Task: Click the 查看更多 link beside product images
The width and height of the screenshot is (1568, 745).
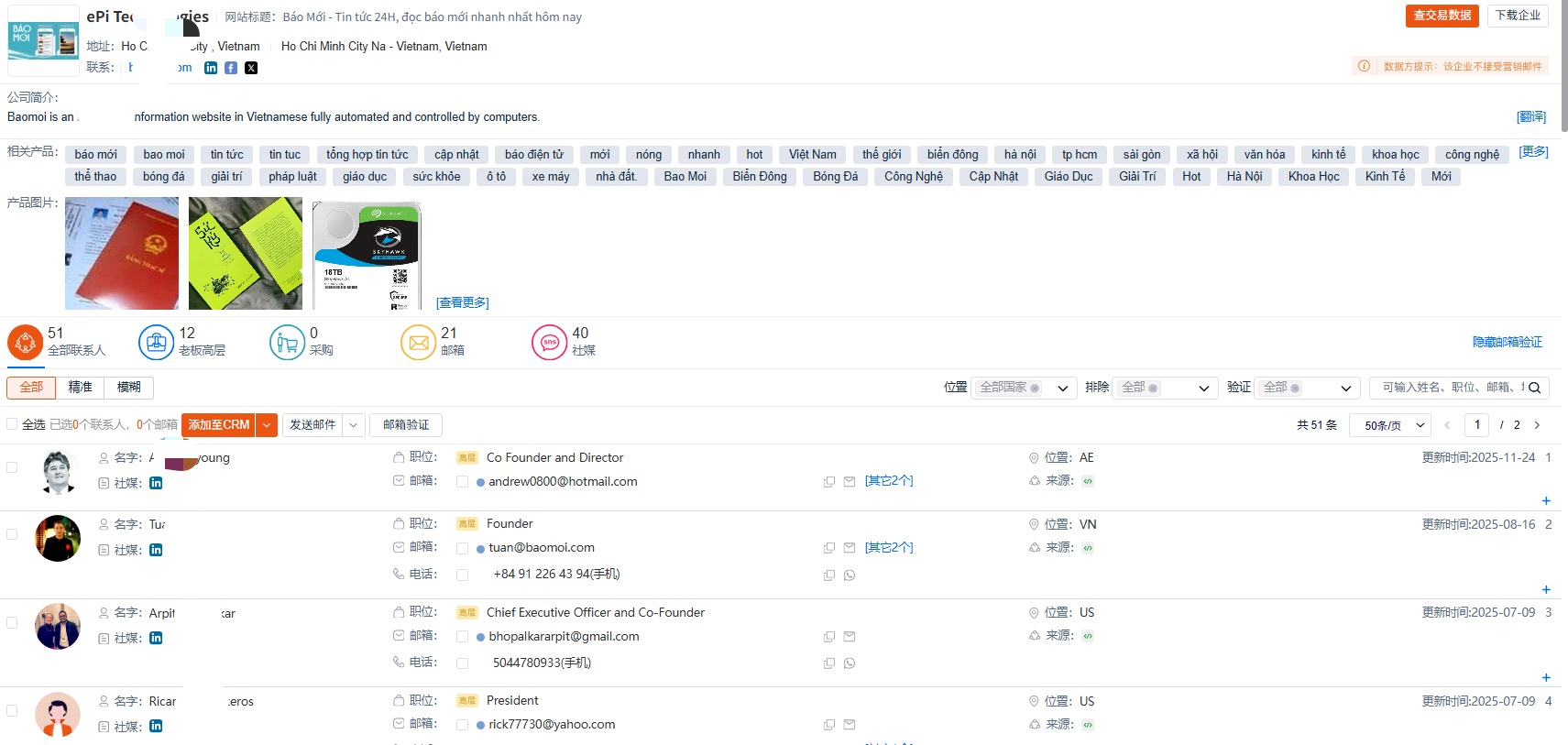Action: [463, 302]
